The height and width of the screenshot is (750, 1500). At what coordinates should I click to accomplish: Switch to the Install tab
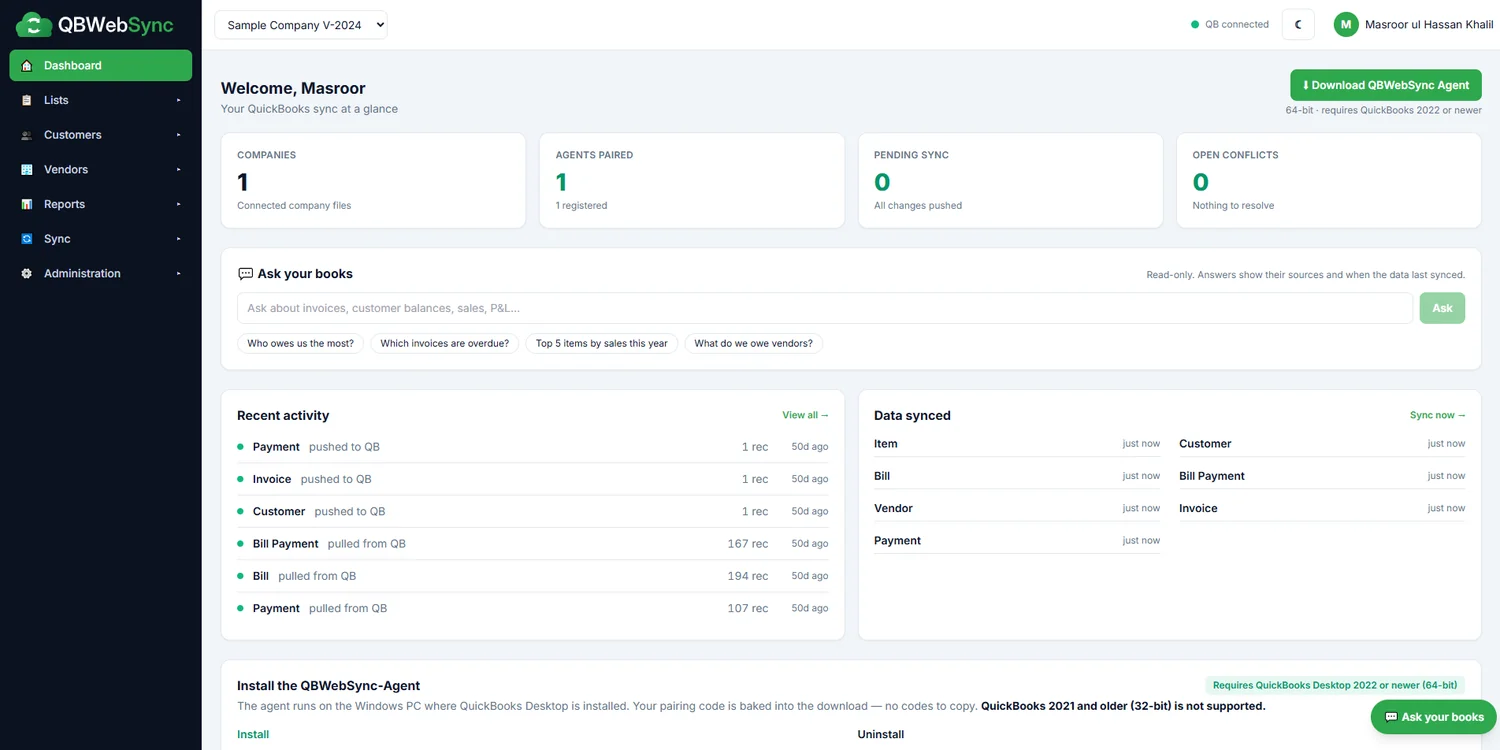click(253, 734)
